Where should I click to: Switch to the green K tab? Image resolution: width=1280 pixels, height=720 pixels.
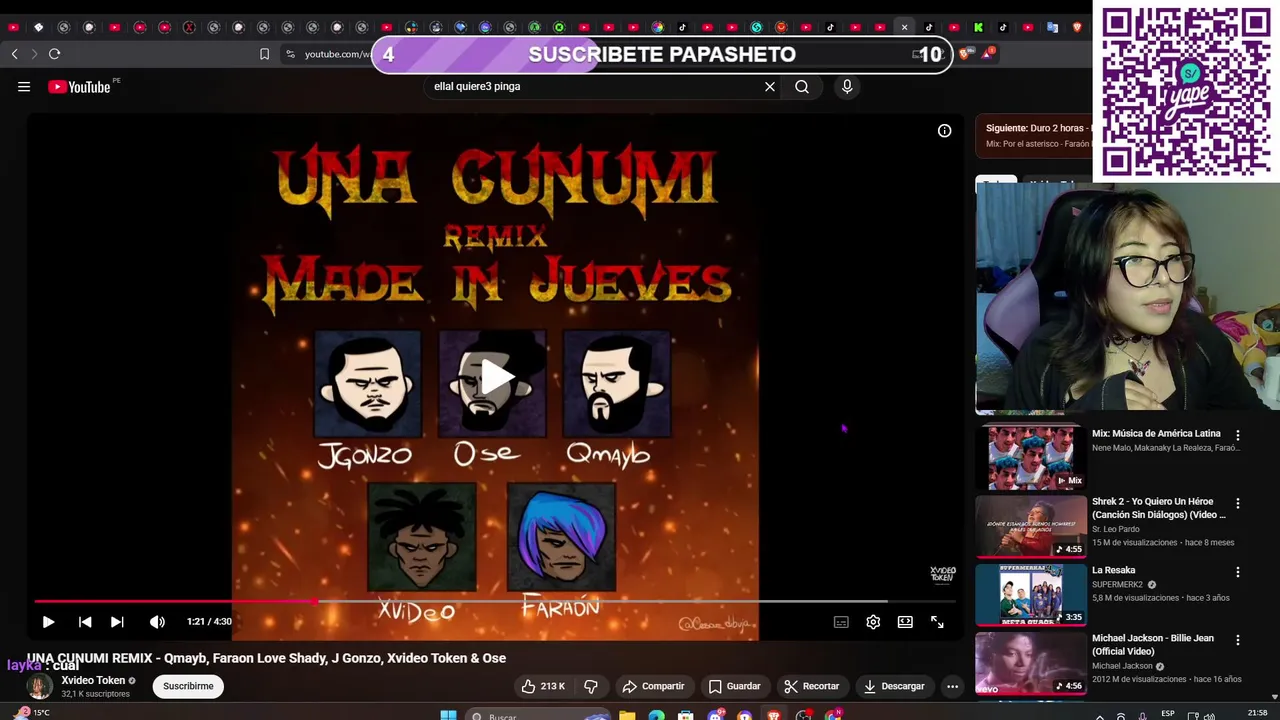coord(978,27)
